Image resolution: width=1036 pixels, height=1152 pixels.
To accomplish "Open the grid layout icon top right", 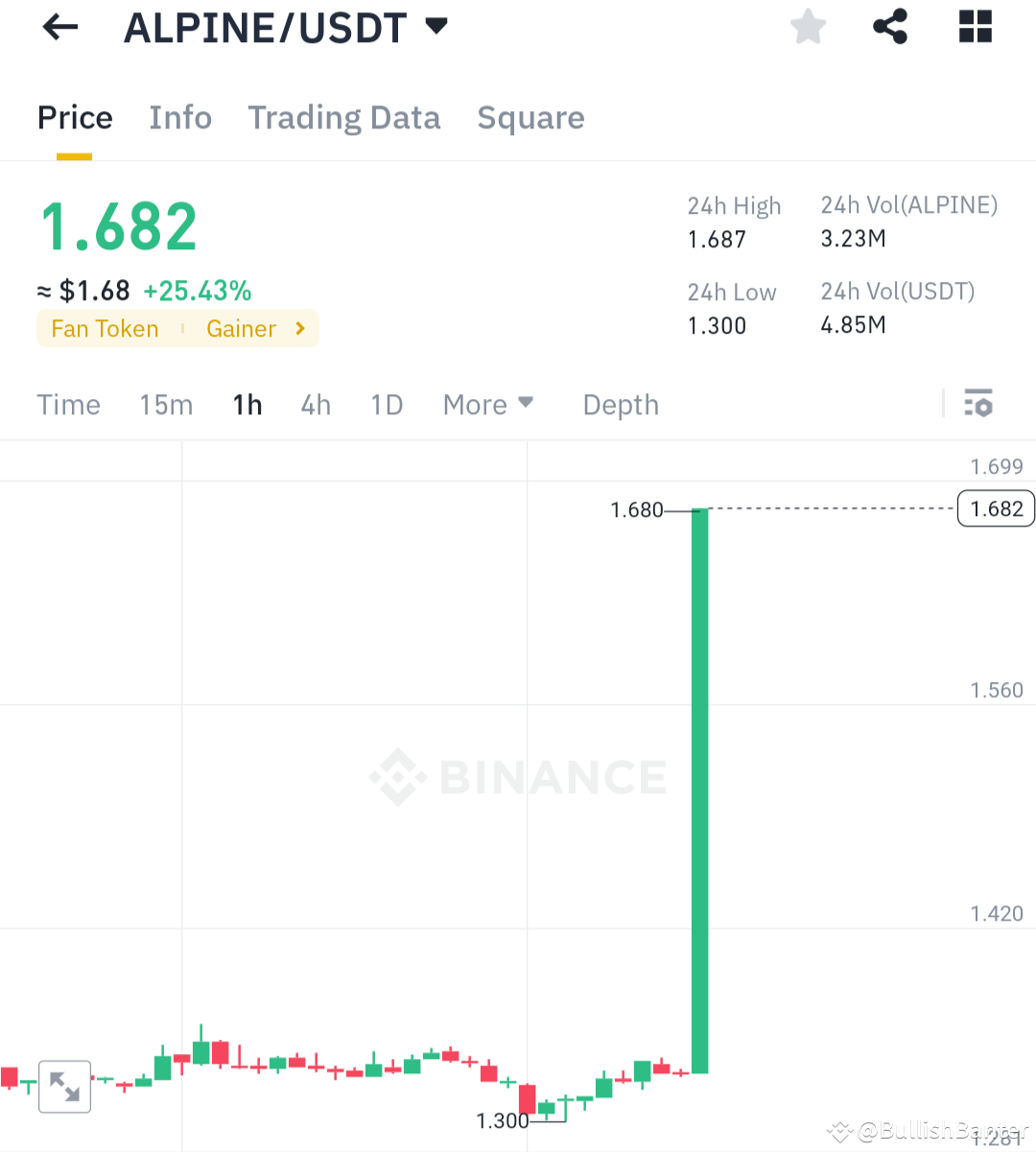I will pos(976,27).
